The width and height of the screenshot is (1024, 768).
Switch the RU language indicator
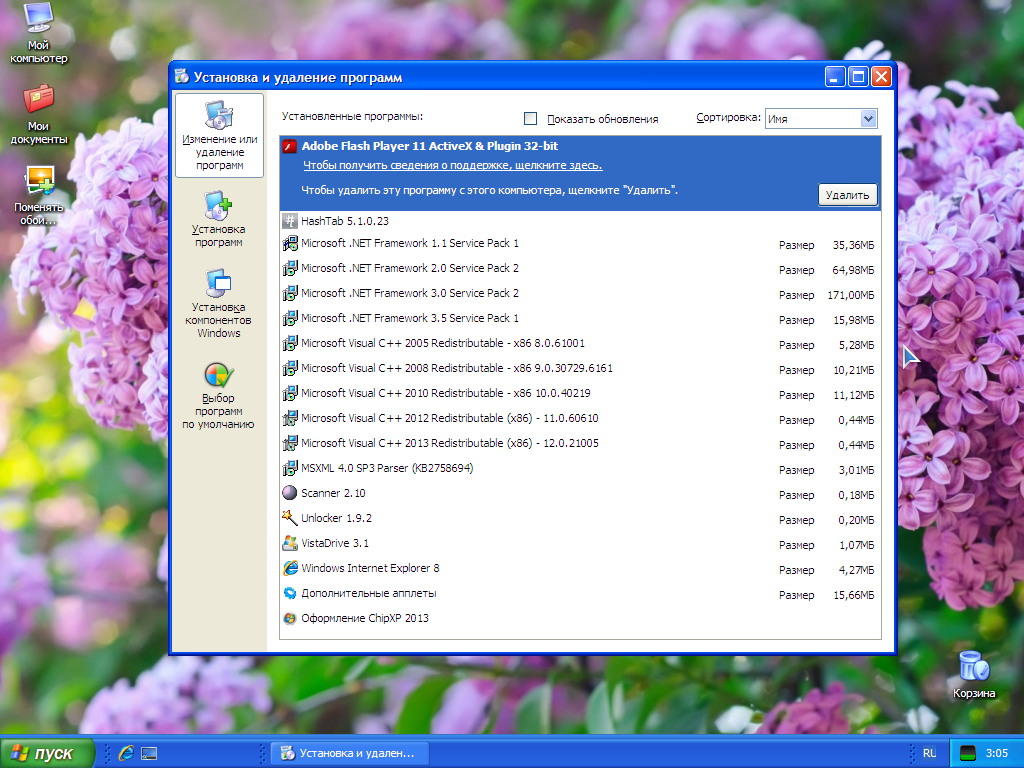pyautogui.click(x=929, y=753)
